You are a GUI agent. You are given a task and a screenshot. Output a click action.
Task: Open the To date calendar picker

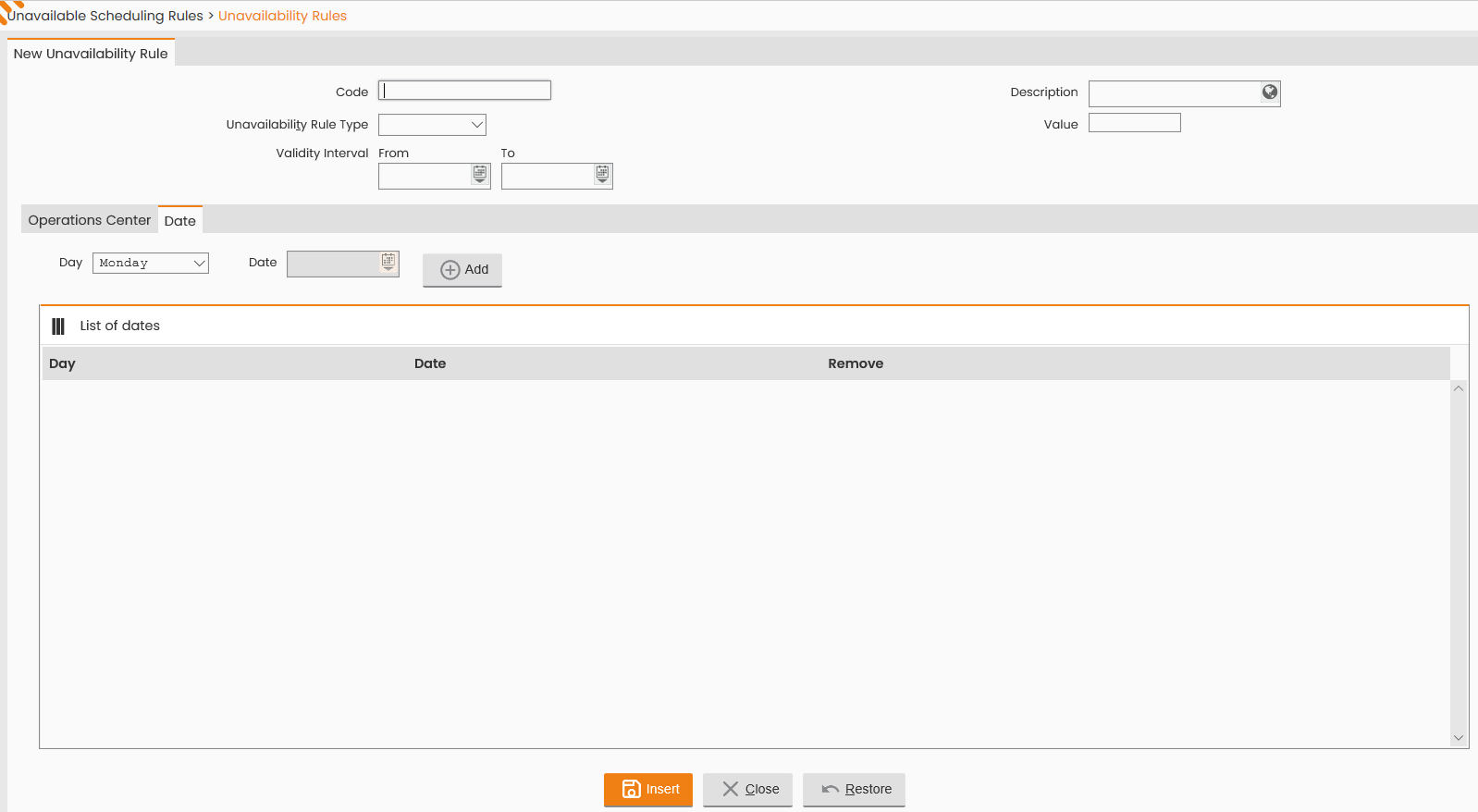[x=602, y=174]
